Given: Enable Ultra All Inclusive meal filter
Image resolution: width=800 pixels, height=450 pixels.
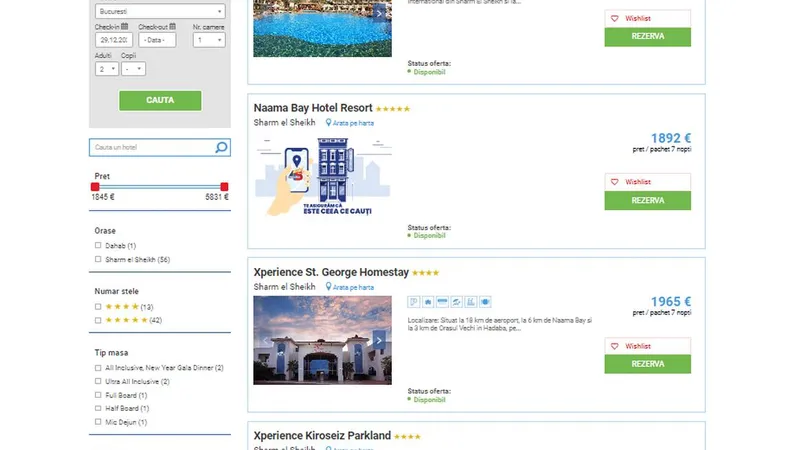Looking at the screenshot, I should pyautogui.click(x=98, y=381).
